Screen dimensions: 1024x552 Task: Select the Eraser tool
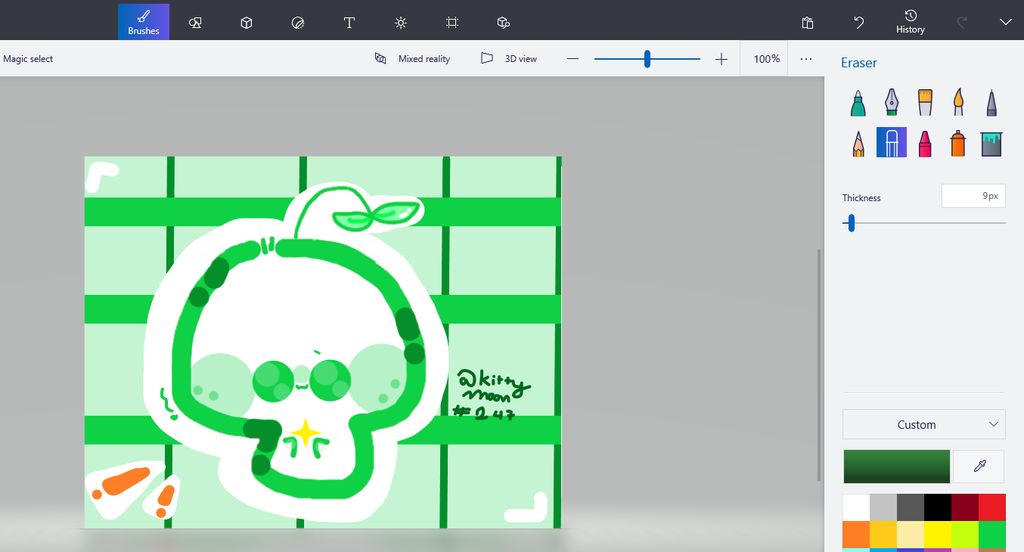[x=891, y=142]
